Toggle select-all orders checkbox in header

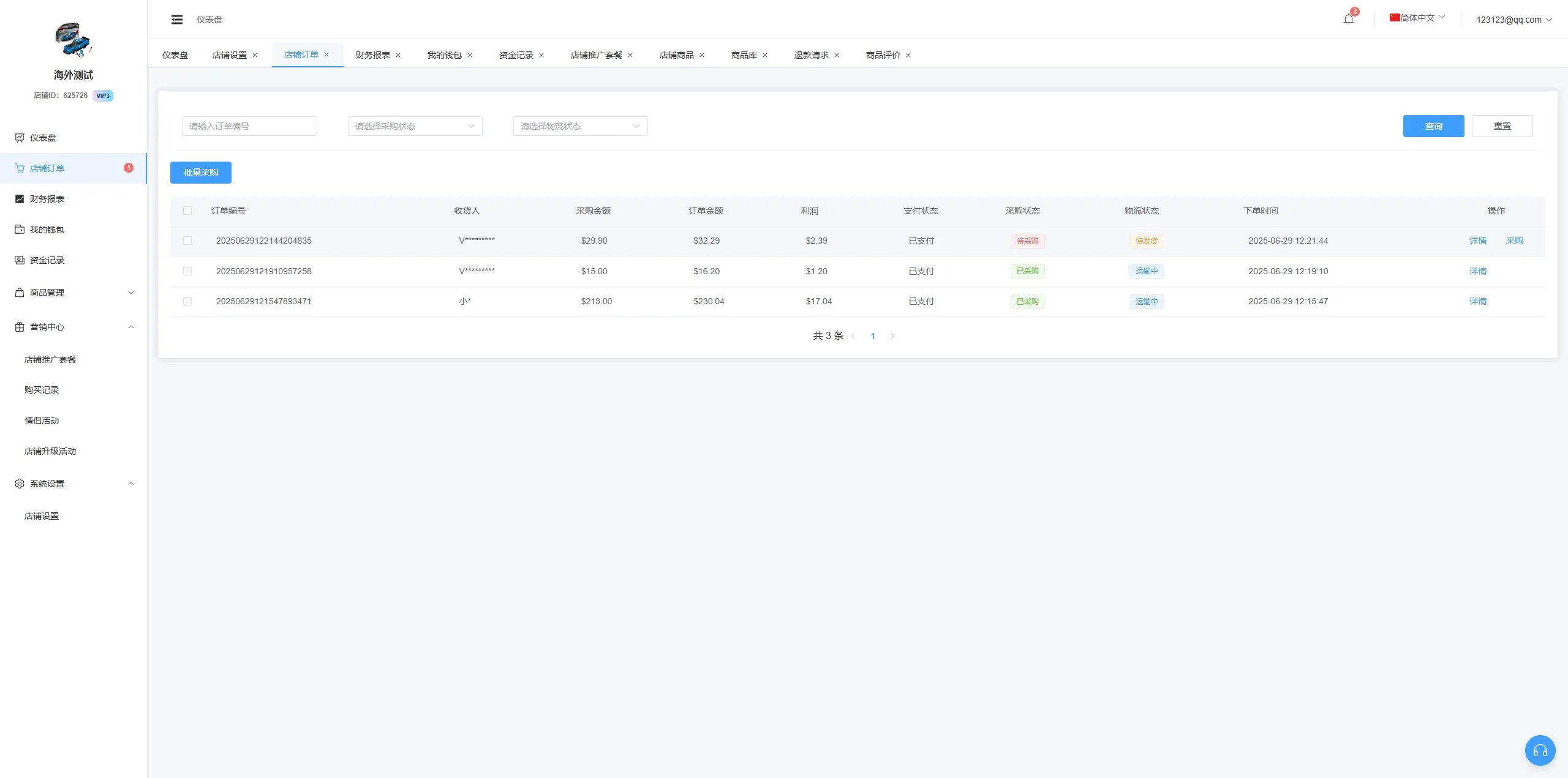(x=187, y=211)
